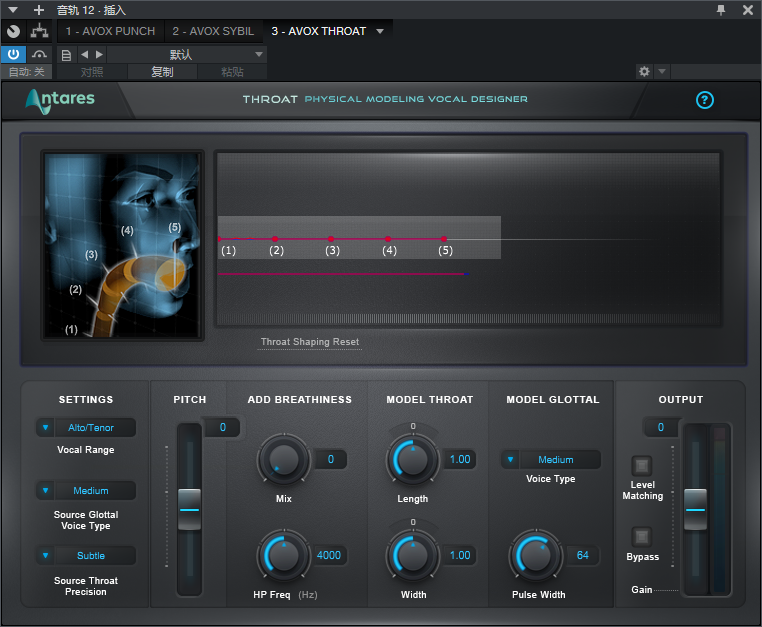Click the throat model head illustration

click(122, 245)
